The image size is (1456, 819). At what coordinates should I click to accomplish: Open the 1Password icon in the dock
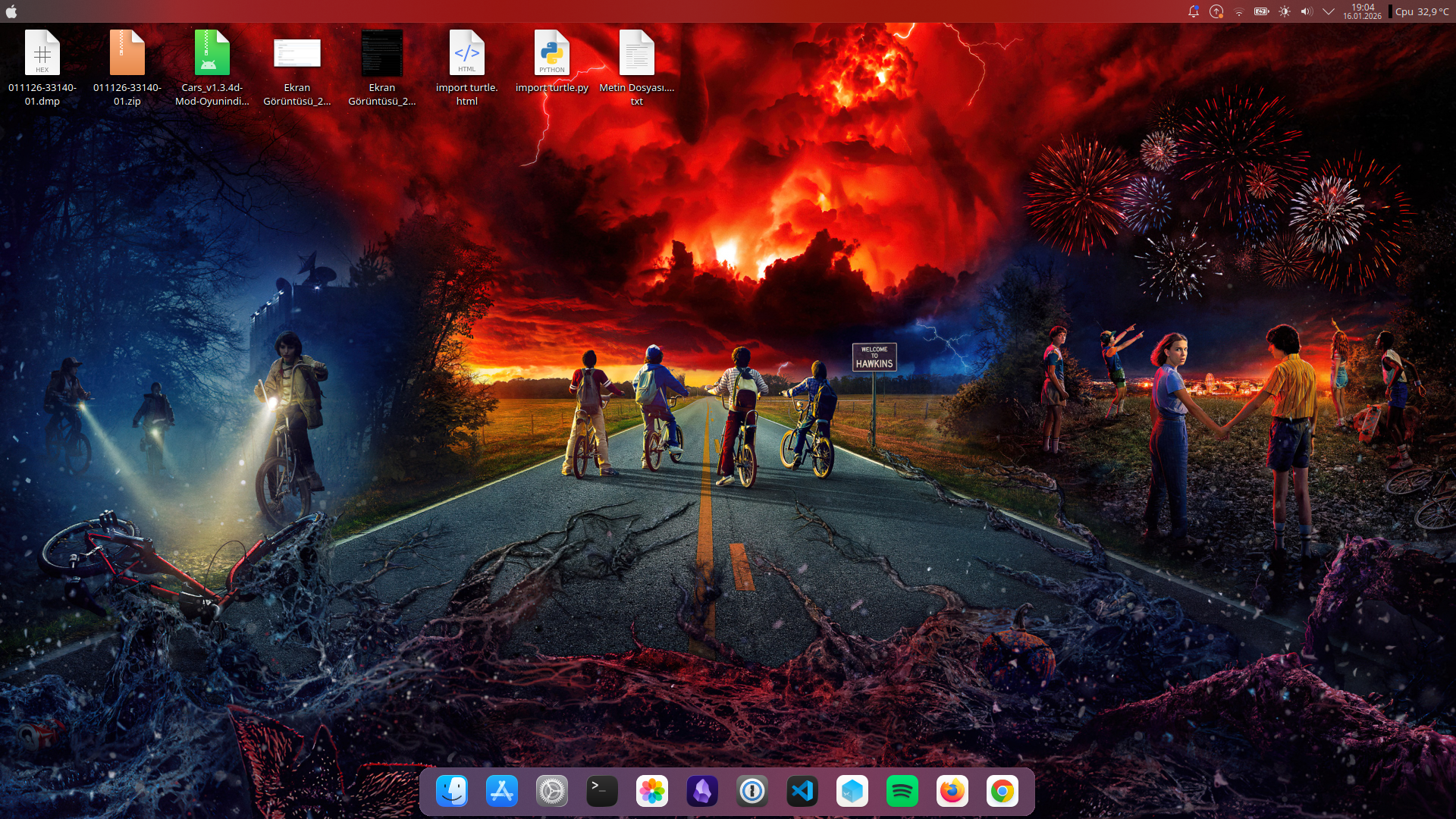[x=752, y=792]
